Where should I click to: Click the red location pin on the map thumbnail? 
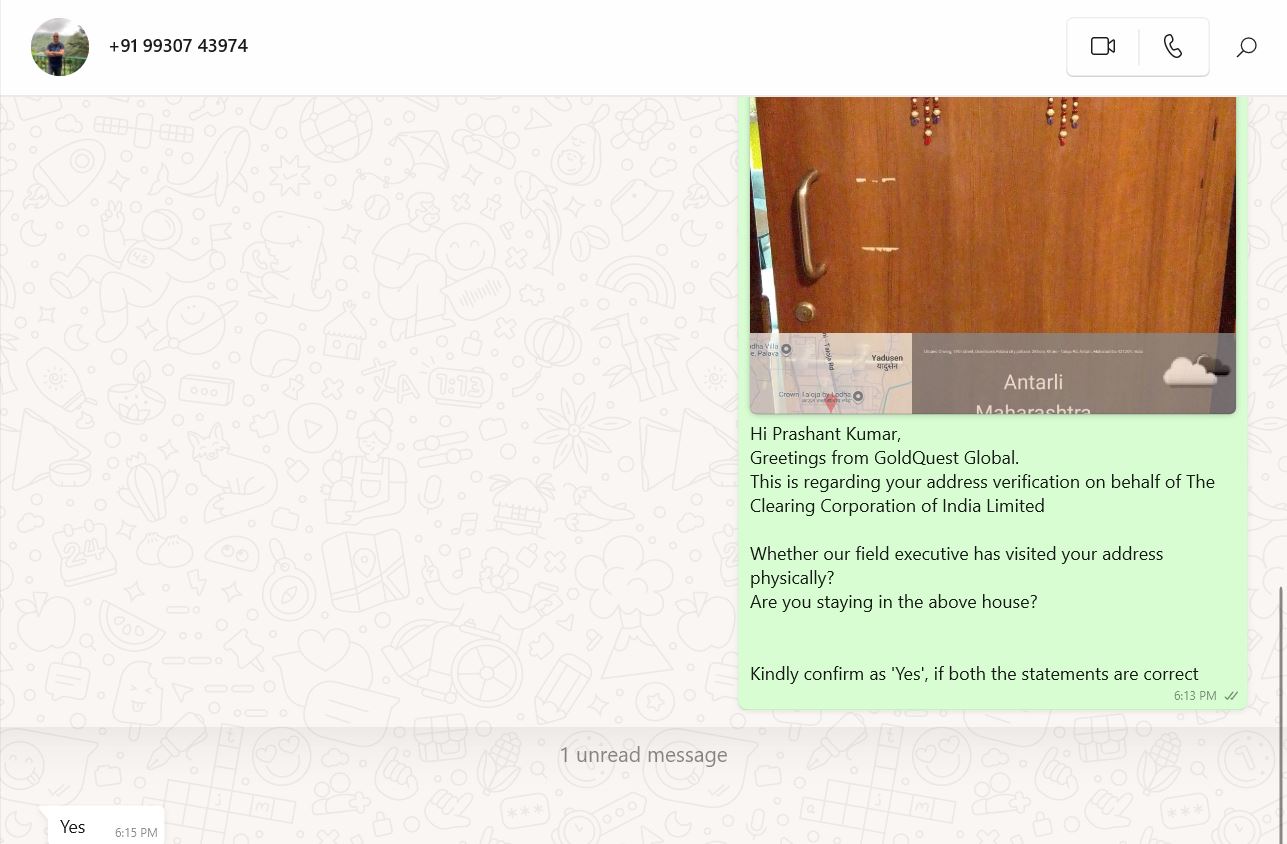pos(830,406)
